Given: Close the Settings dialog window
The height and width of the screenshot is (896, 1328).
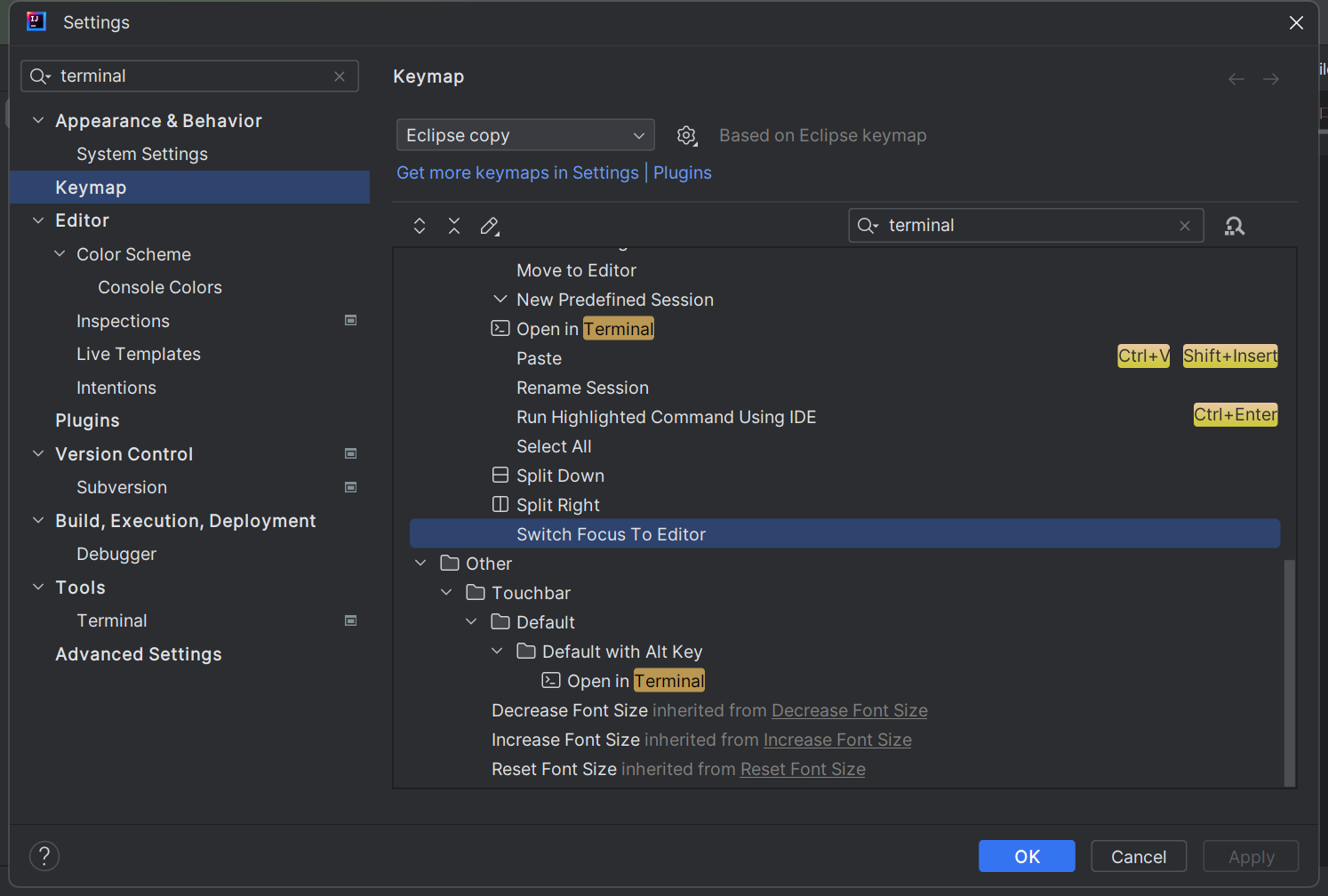Looking at the screenshot, I should coord(1296,22).
